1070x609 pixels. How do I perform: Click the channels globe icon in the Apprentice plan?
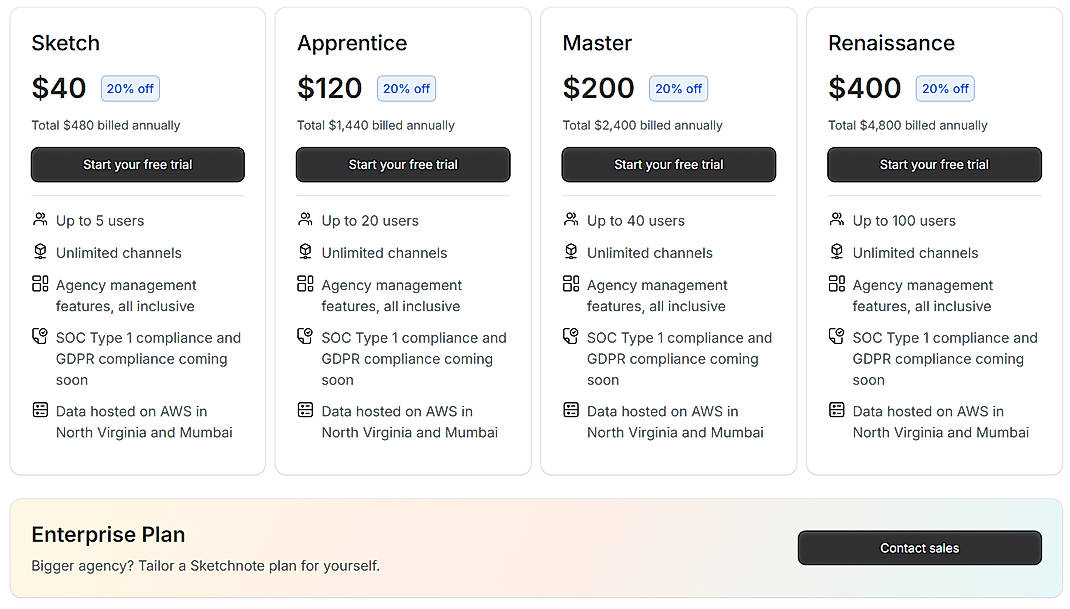305,252
